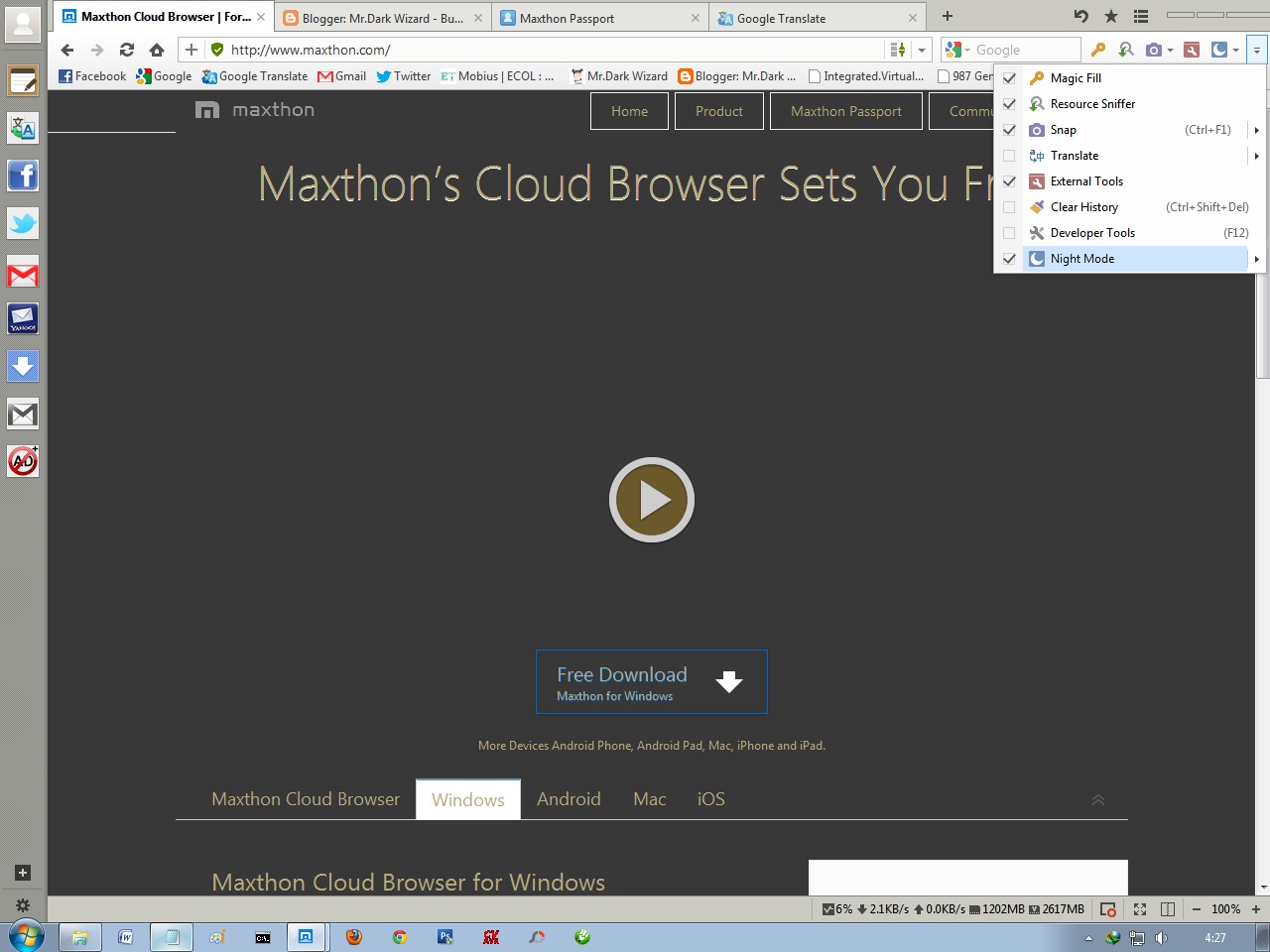Open the Ad Hunter sidebar icon
The height and width of the screenshot is (952, 1270).
coord(23,461)
